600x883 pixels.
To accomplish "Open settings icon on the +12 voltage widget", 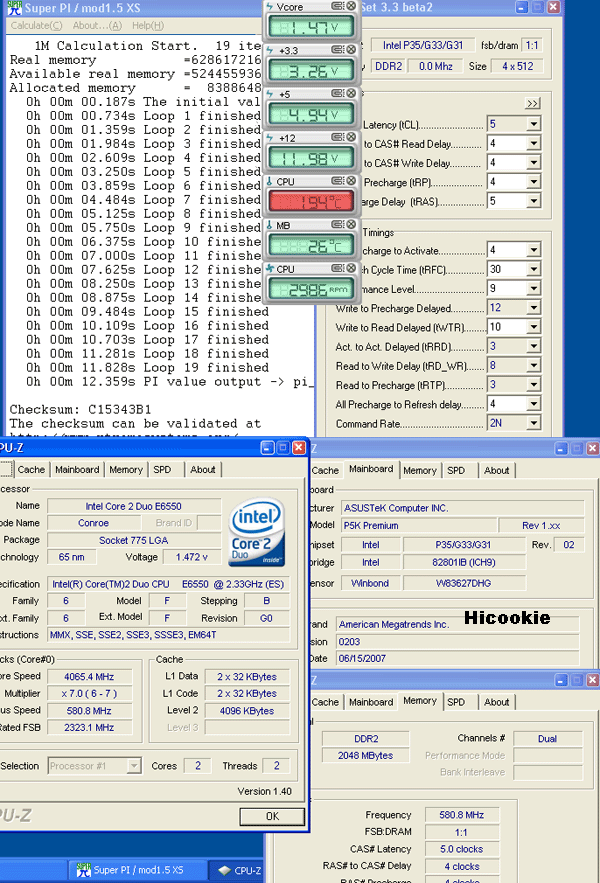I will point(336,137).
